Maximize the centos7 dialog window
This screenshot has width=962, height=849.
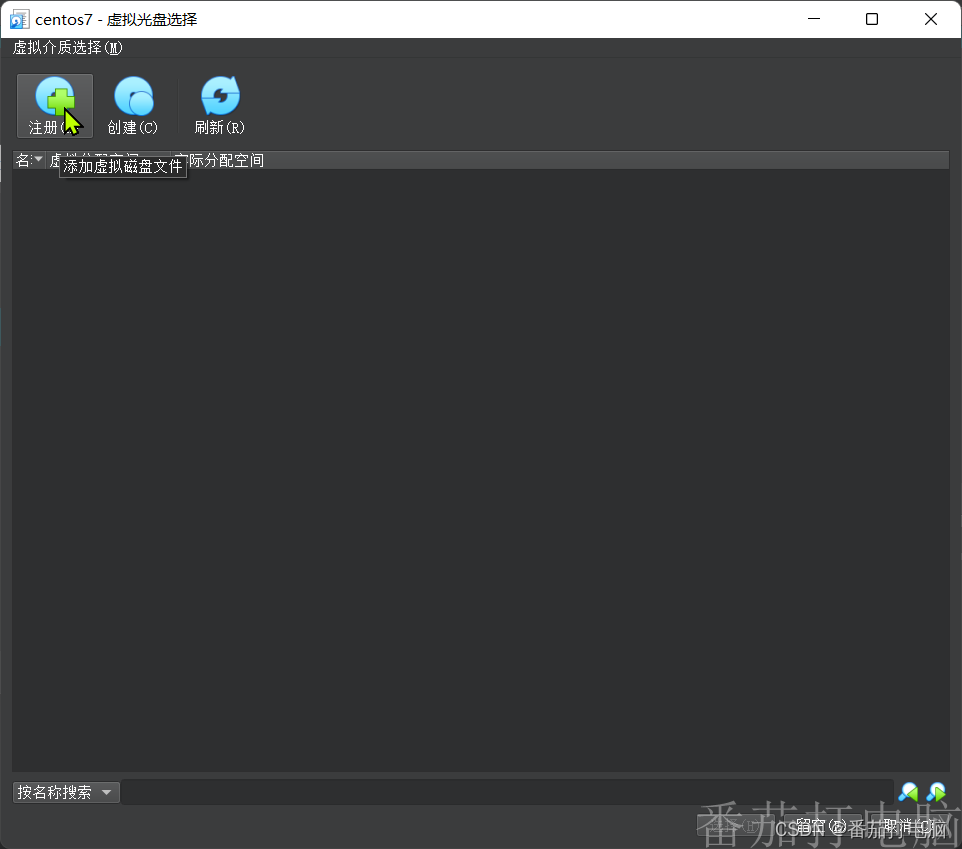872,19
